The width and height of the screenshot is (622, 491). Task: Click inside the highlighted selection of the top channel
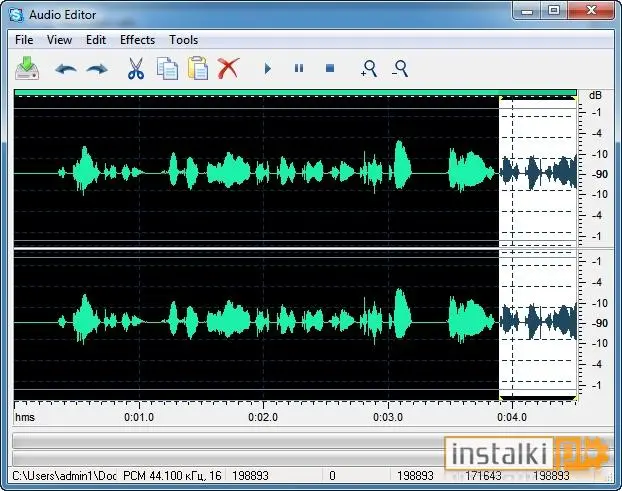pyautogui.click(x=538, y=173)
